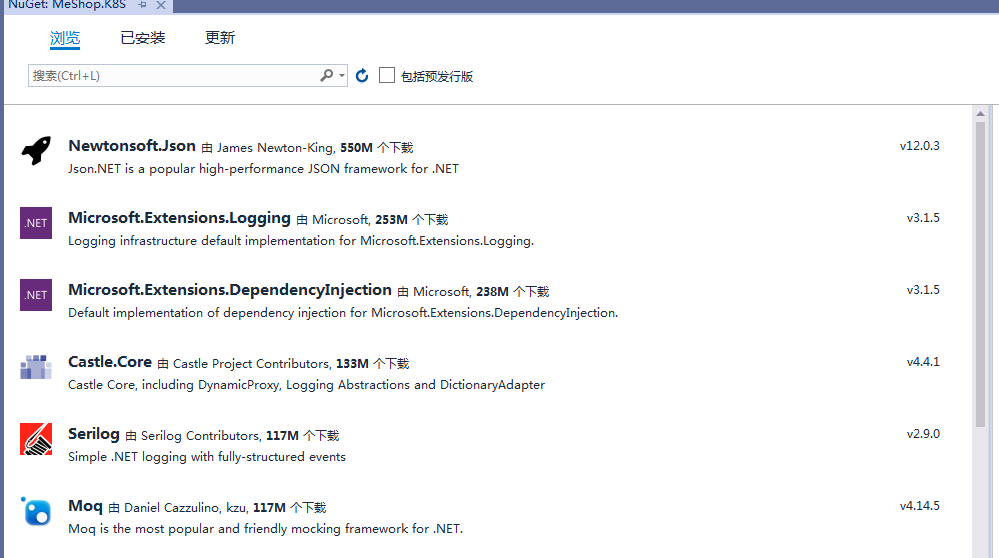Image resolution: width=999 pixels, height=558 pixels.
Task: Select the Microsoft.Extensions.DependencyInjection package title
Action: (x=230, y=290)
